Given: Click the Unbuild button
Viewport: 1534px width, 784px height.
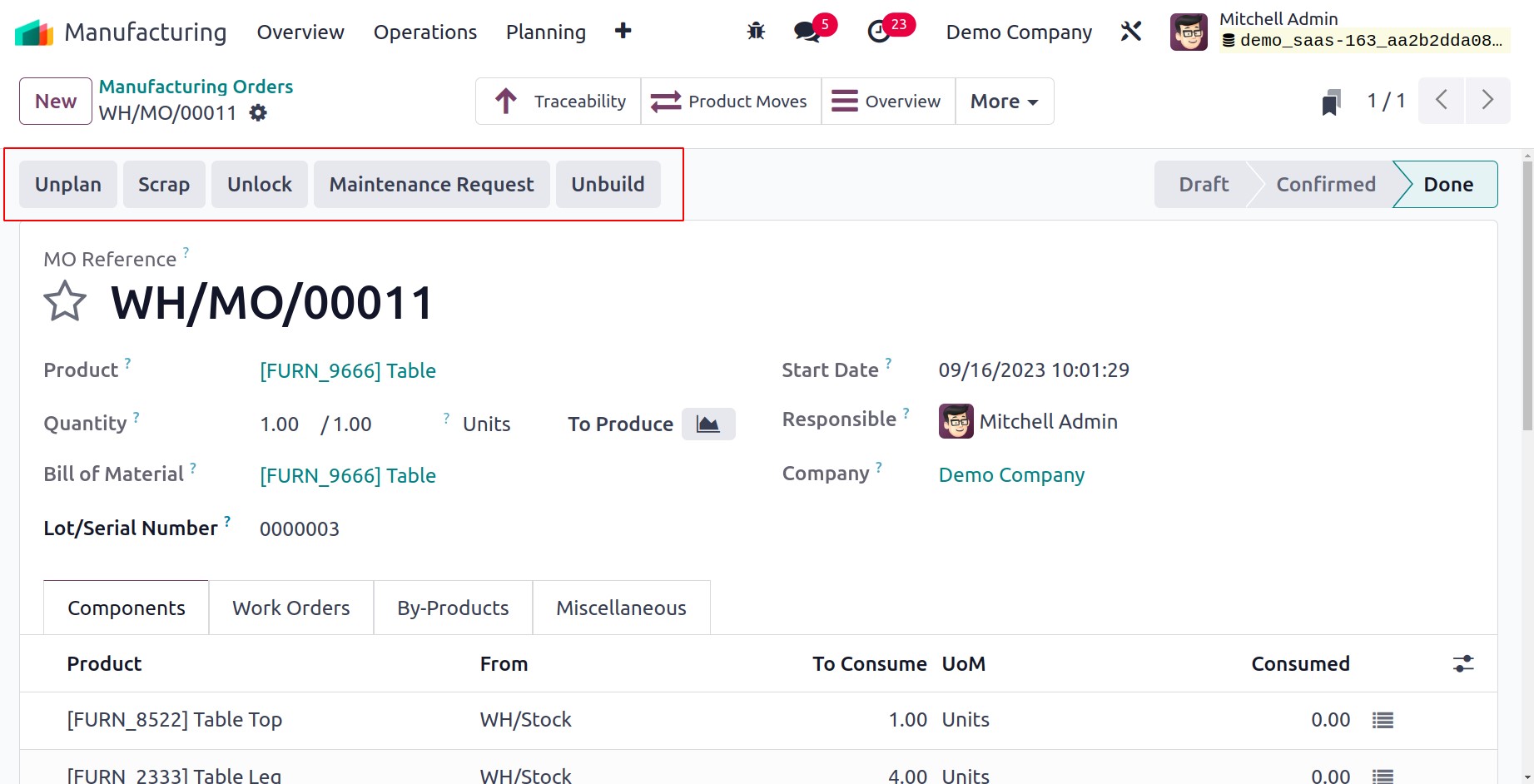Looking at the screenshot, I should tap(608, 184).
